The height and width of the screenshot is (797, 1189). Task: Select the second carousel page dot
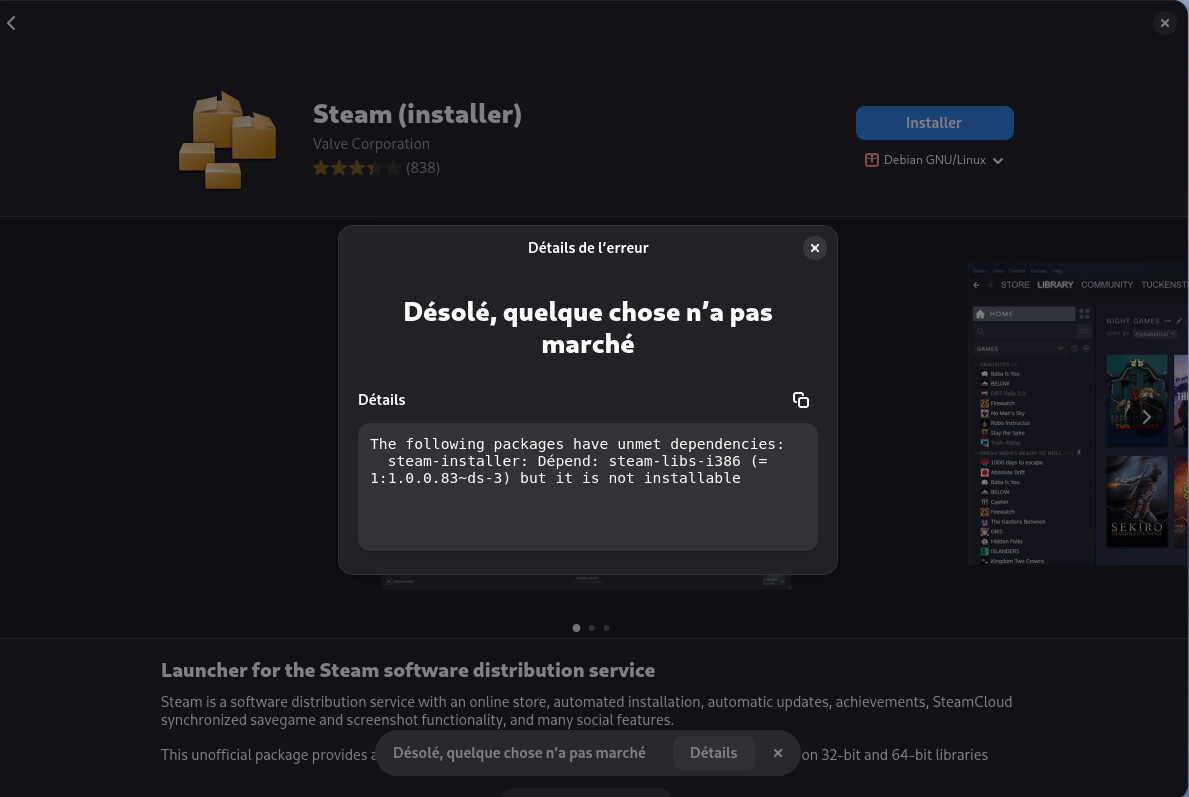point(591,628)
